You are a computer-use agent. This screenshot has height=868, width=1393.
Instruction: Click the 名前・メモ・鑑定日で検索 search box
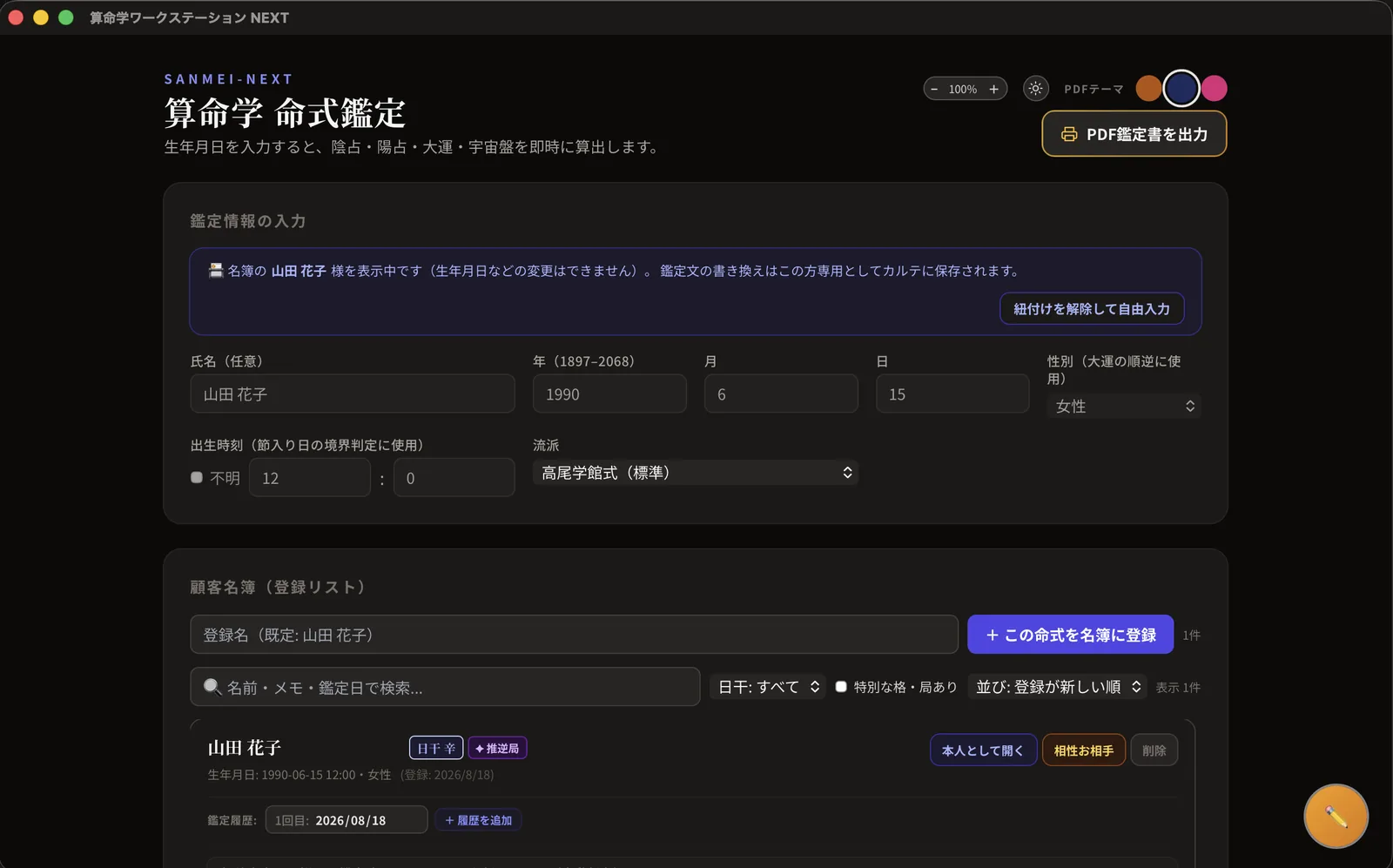click(x=445, y=687)
